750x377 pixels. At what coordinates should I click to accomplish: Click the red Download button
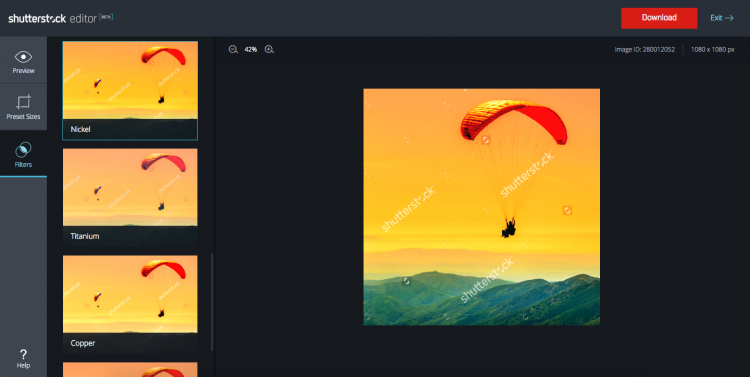click(x=659, y=18)
